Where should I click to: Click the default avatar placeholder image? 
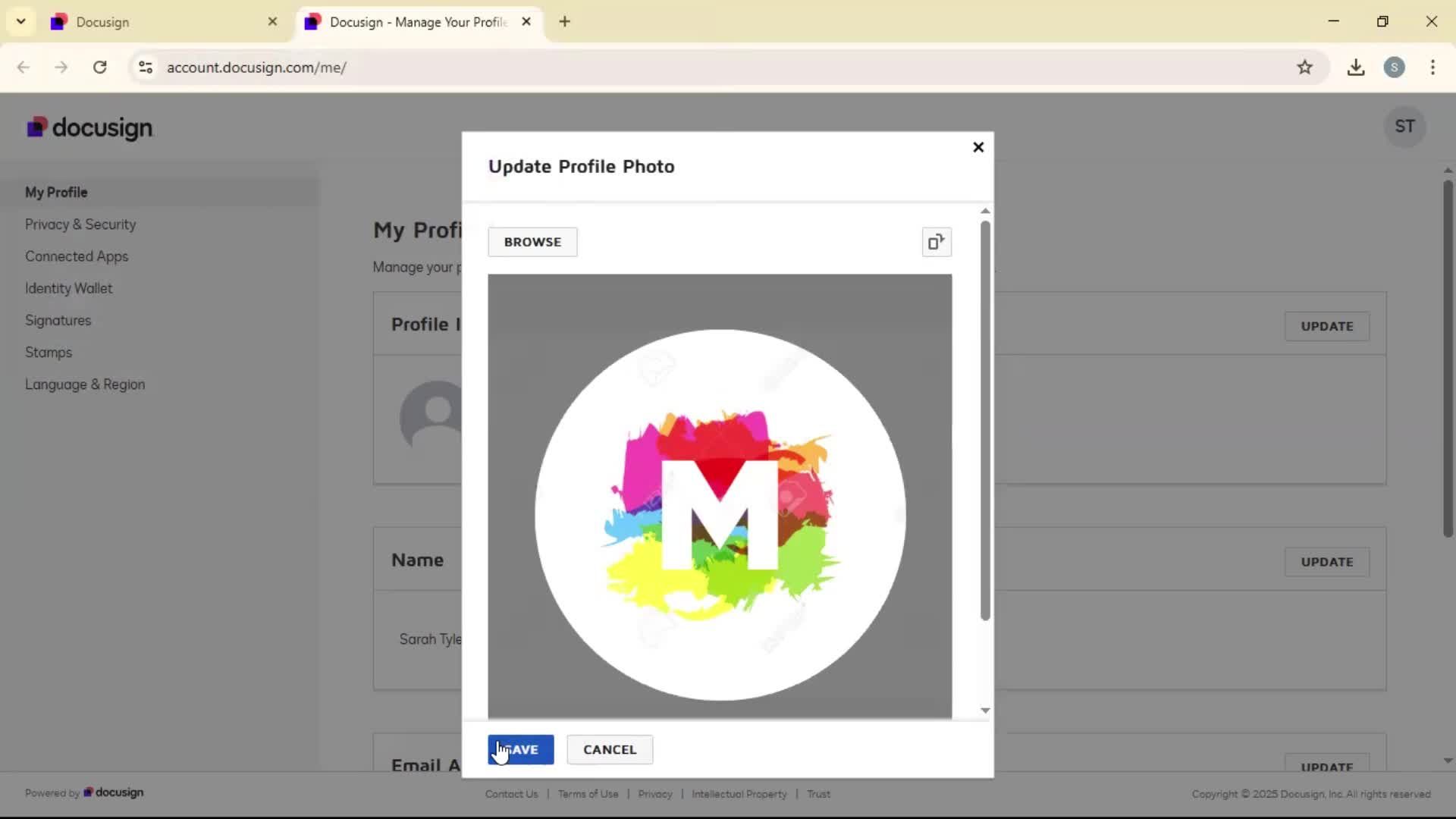(x=431, y=416)
